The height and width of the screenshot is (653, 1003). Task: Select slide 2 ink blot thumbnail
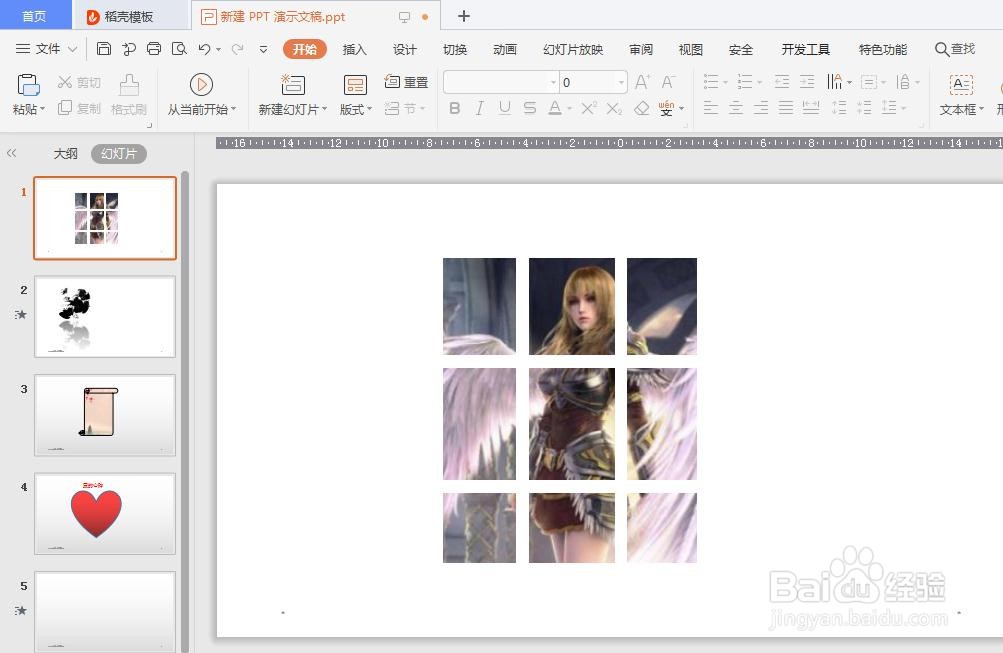105,317
